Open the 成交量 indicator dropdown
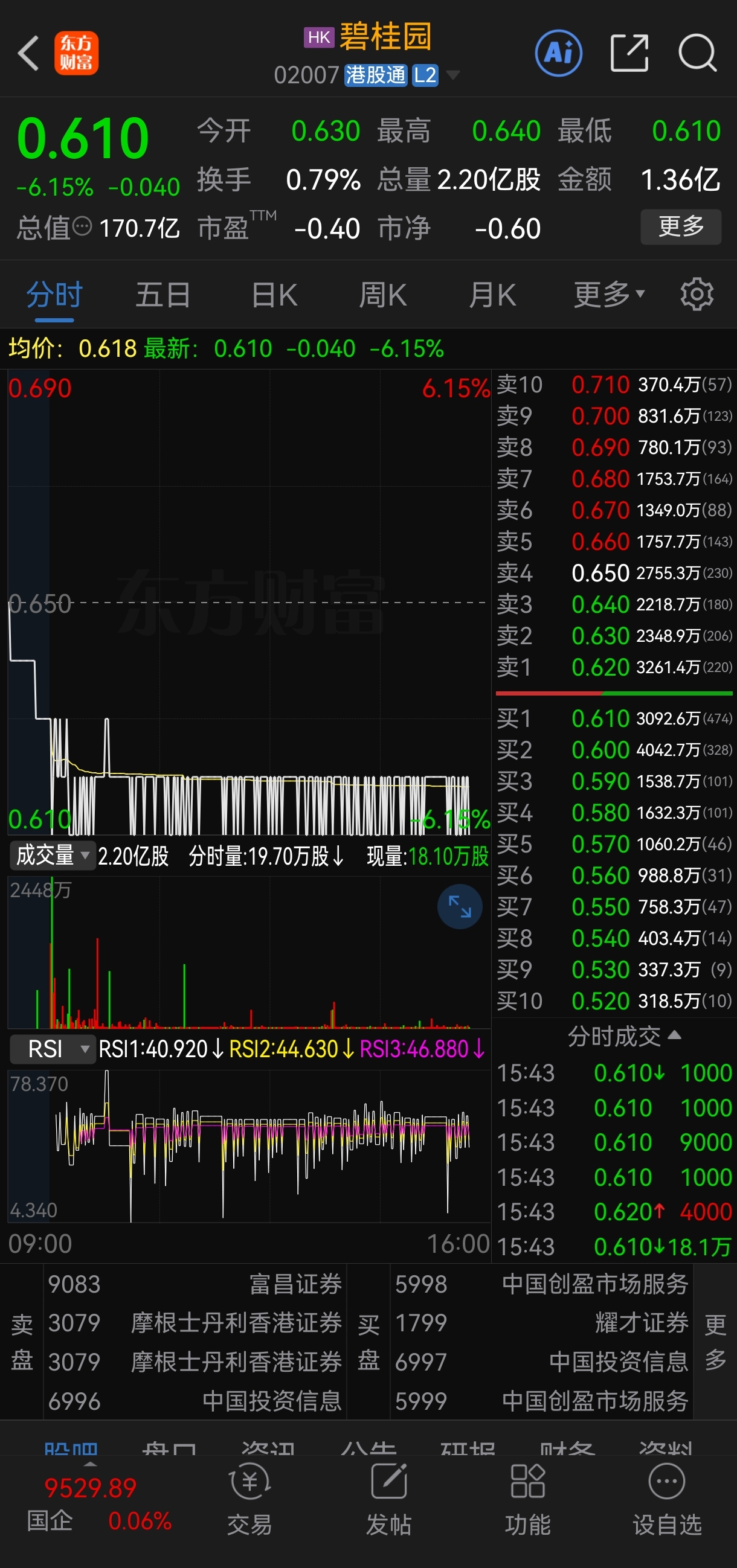 53,855
